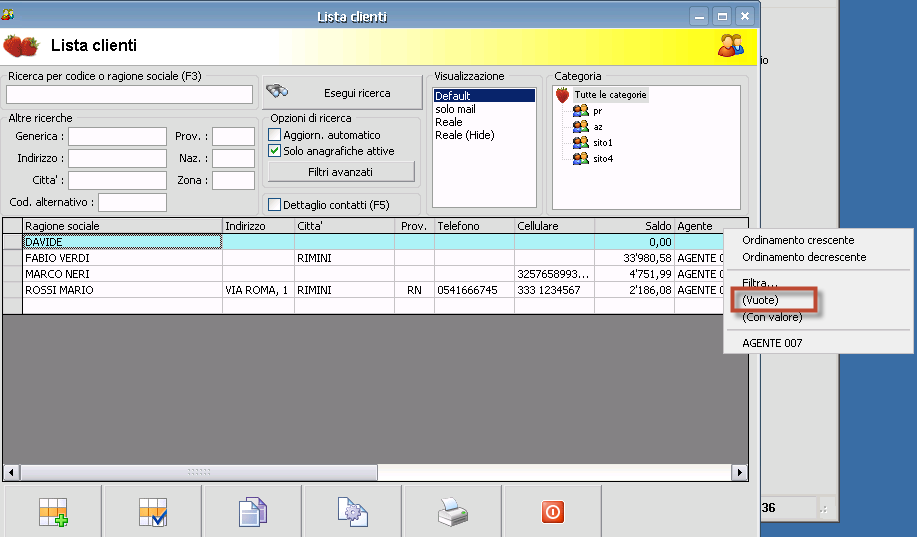This screenshot has width=917, height=537.
Task: Click the 0541666745 phone cell
Action: tap(474, 290)
